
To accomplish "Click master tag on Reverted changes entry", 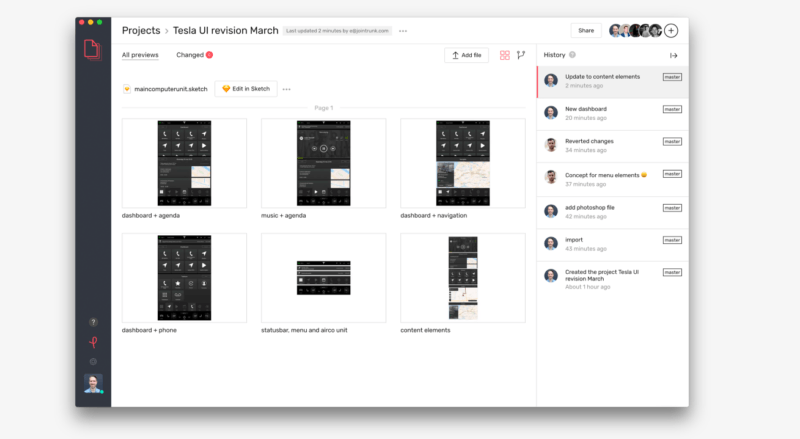I will click(x=672, y=141).
